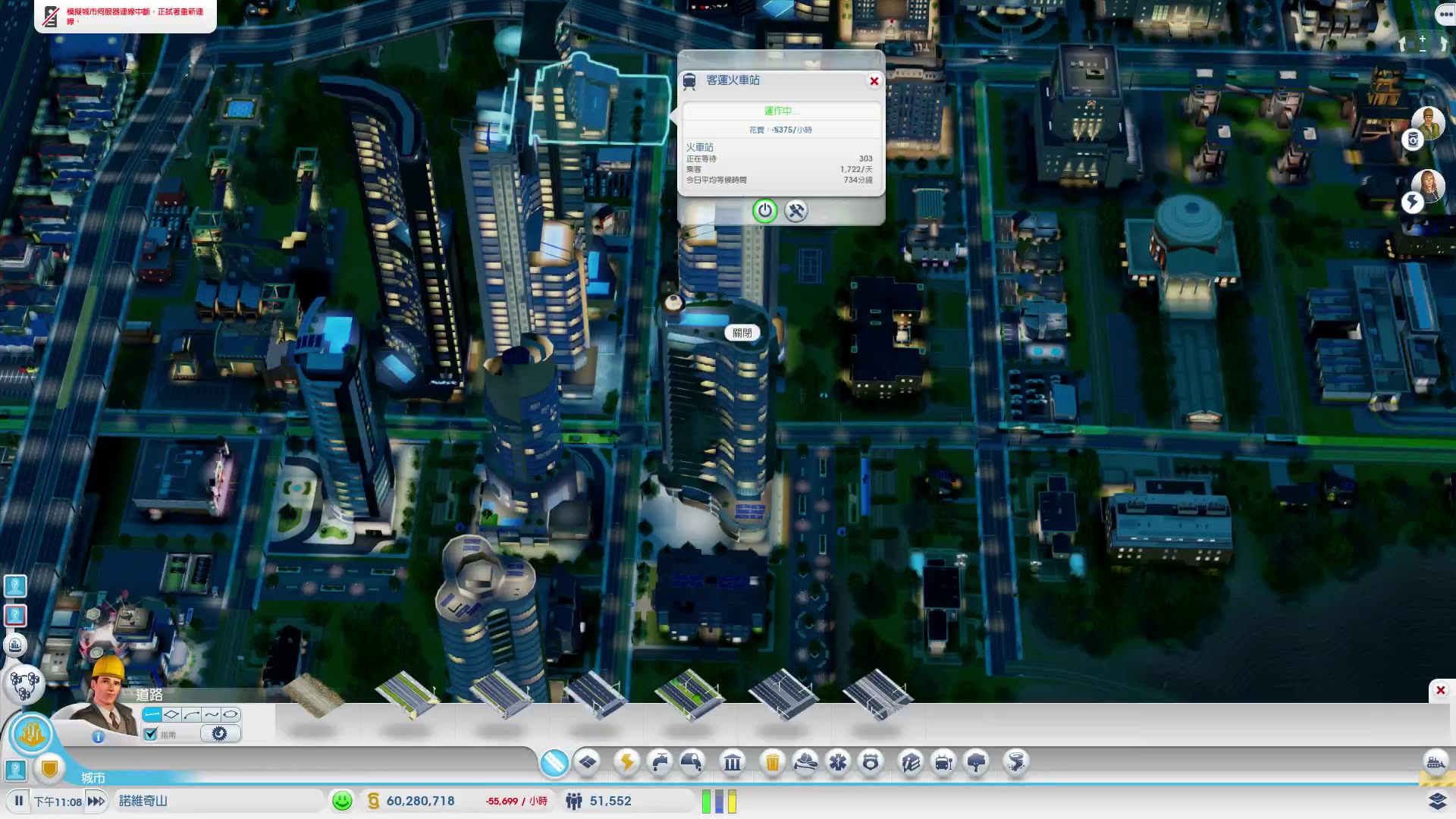Click the male advisor portrait alert
The height and width of the screenshot is (819, 1456).
(x=1427, y=124)
